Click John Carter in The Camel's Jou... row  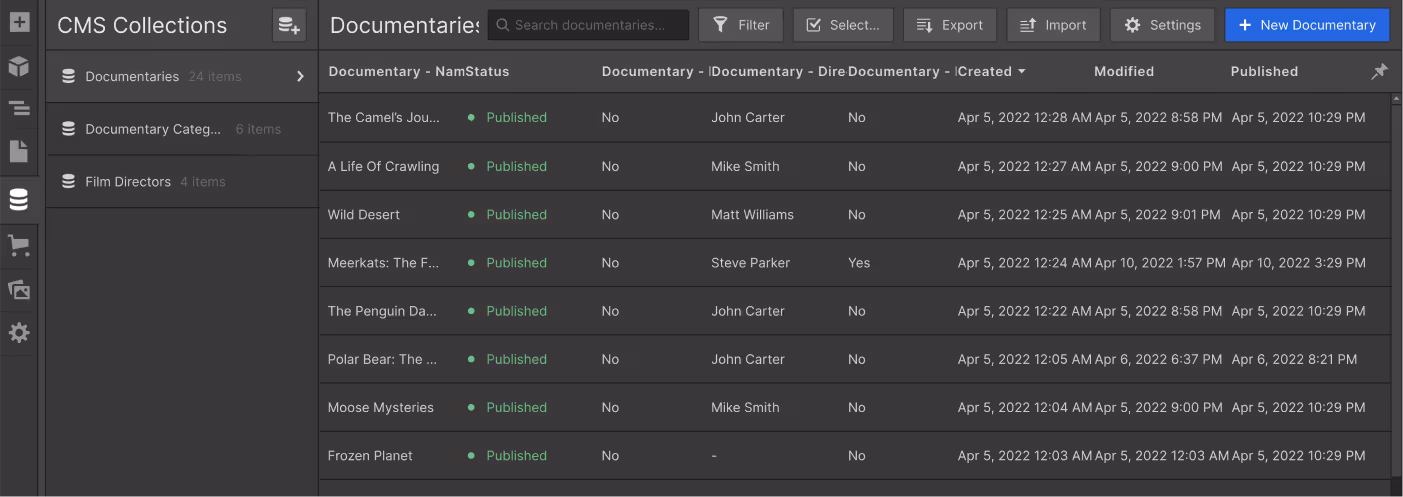[x=748, y=118]
